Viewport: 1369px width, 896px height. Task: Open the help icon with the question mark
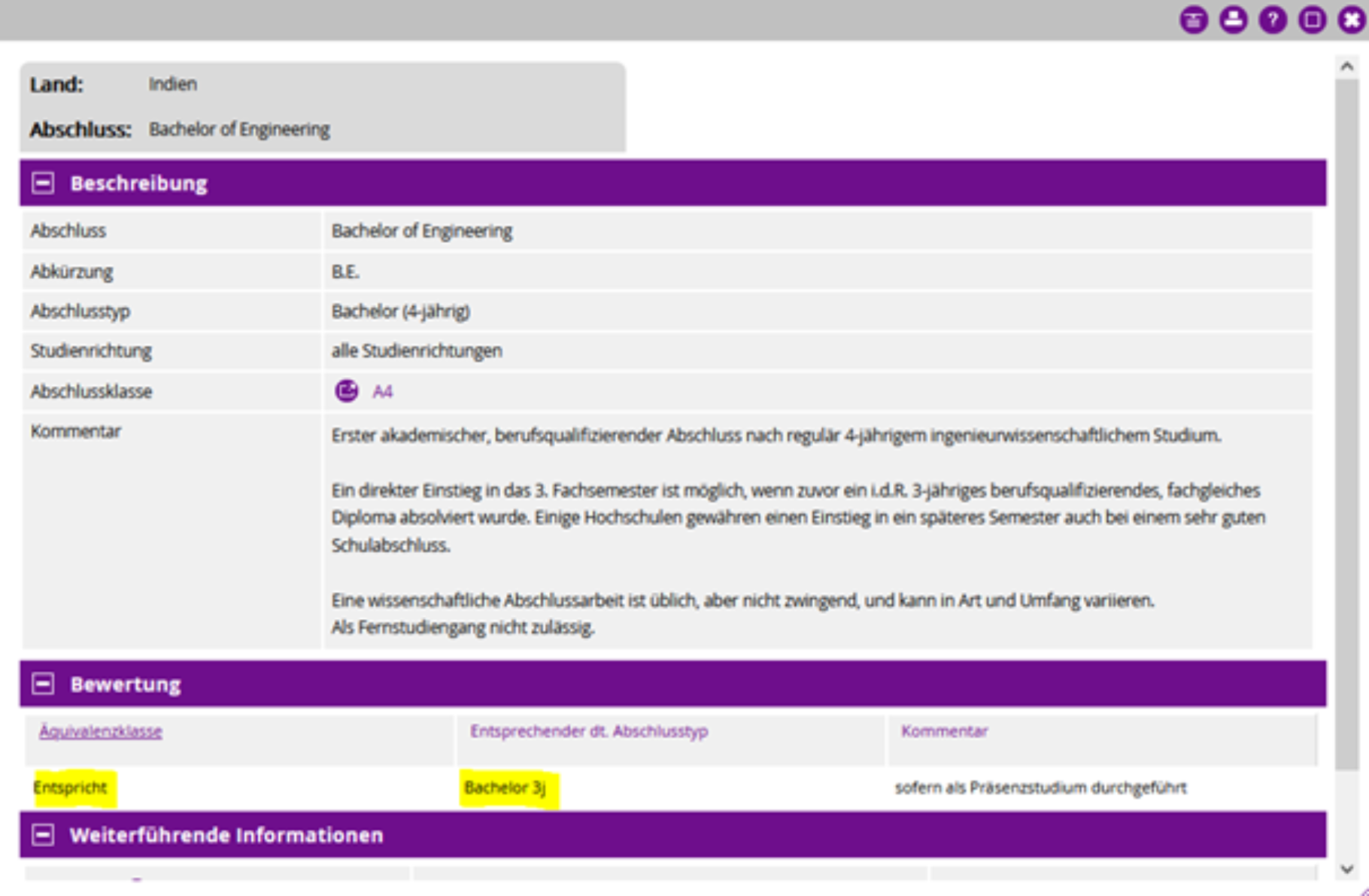pyautogui.click(x=1272, y=21)
